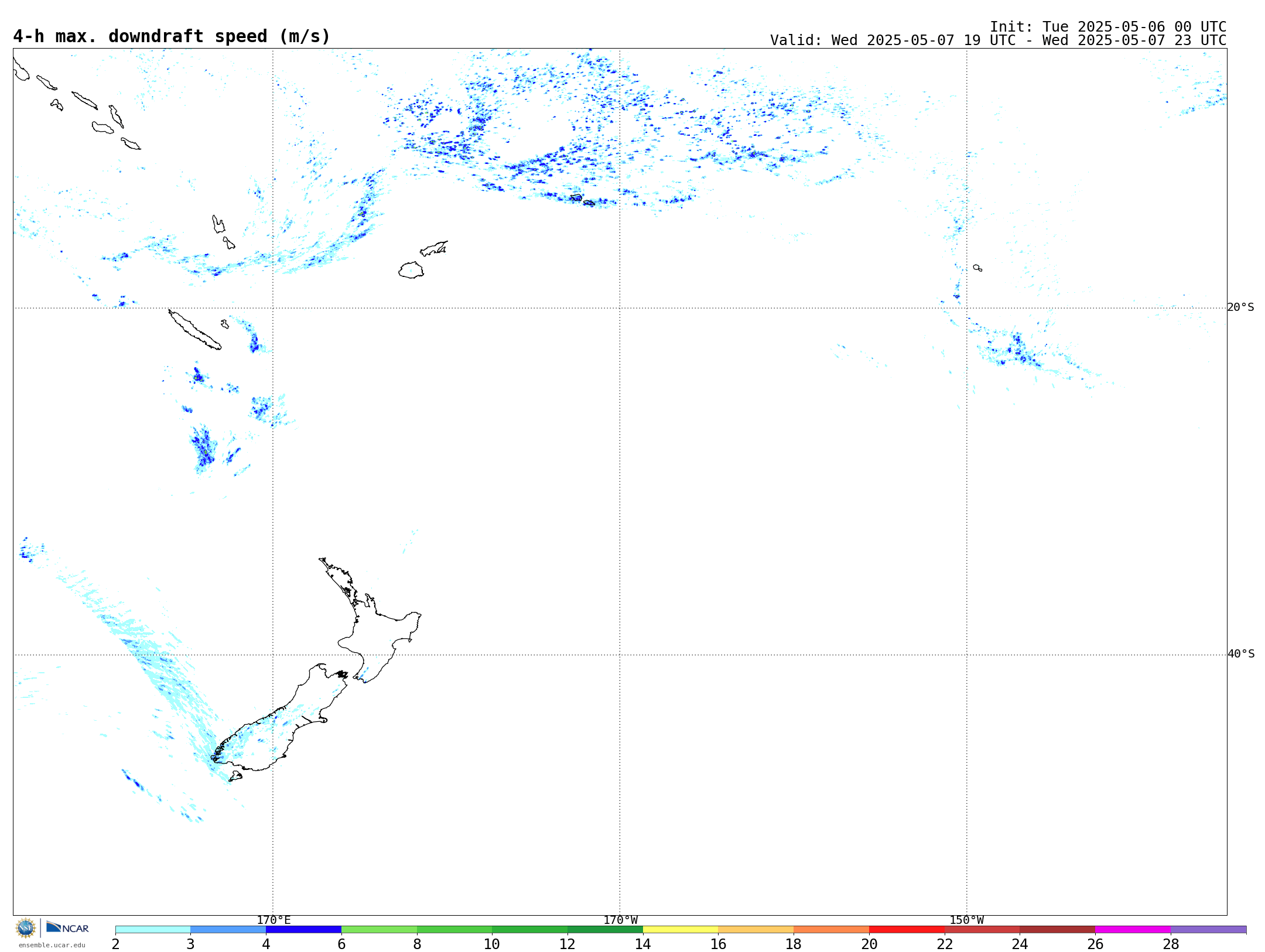
Task: Click the '40°S' latitude label
Action: [x=1241, y=654]
